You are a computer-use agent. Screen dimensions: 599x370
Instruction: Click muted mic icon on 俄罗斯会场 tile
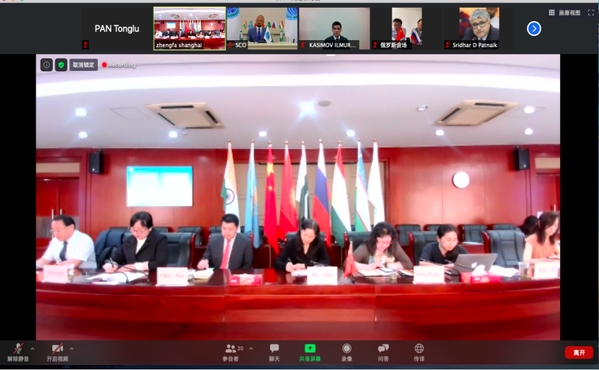(x=375, y=45)
